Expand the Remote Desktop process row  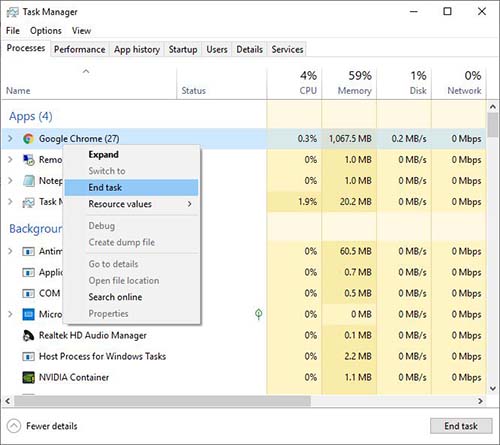[x=10, y=159]
